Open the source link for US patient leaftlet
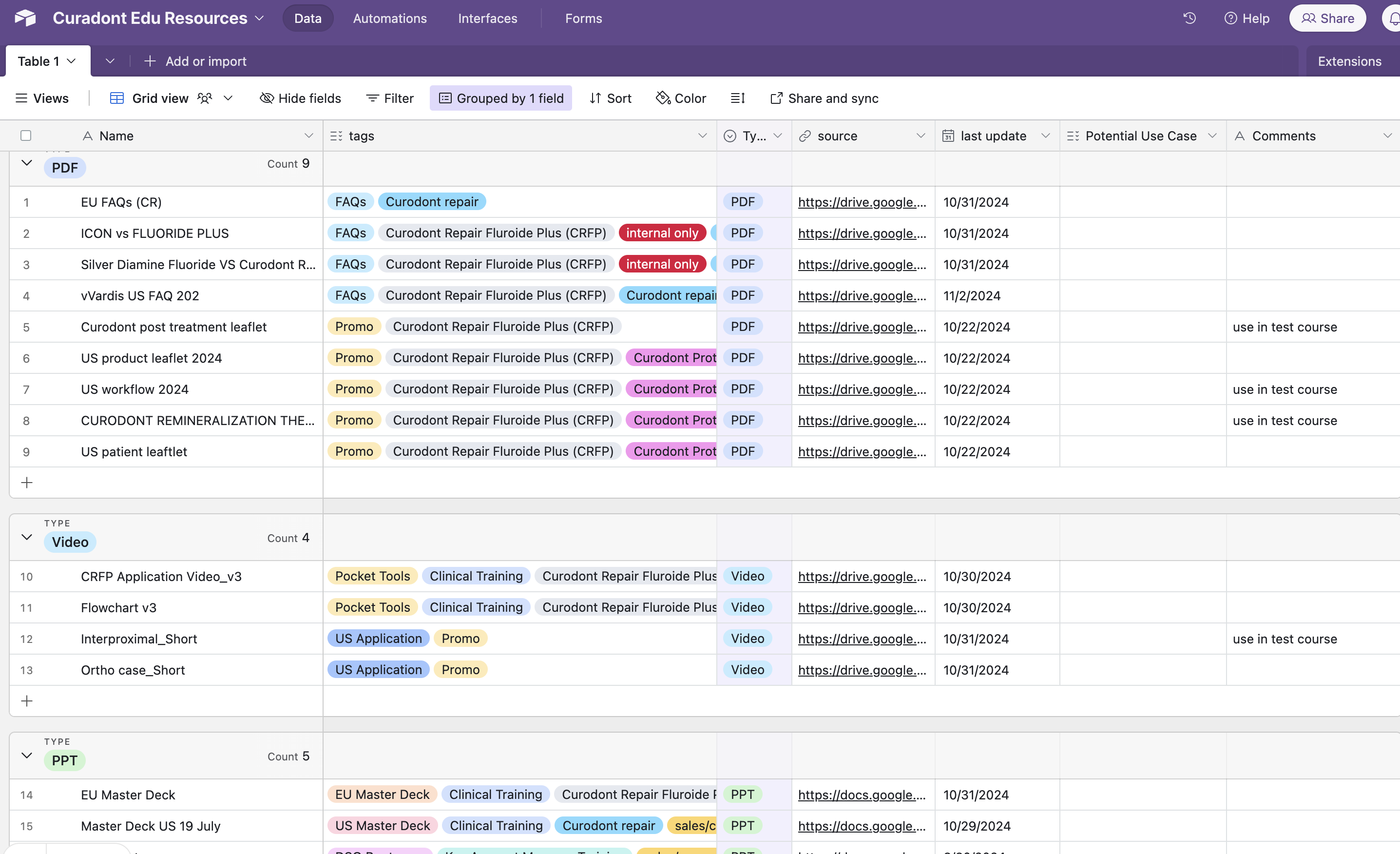The width and height of the screenshot is (1400, 854). (862, 451)
